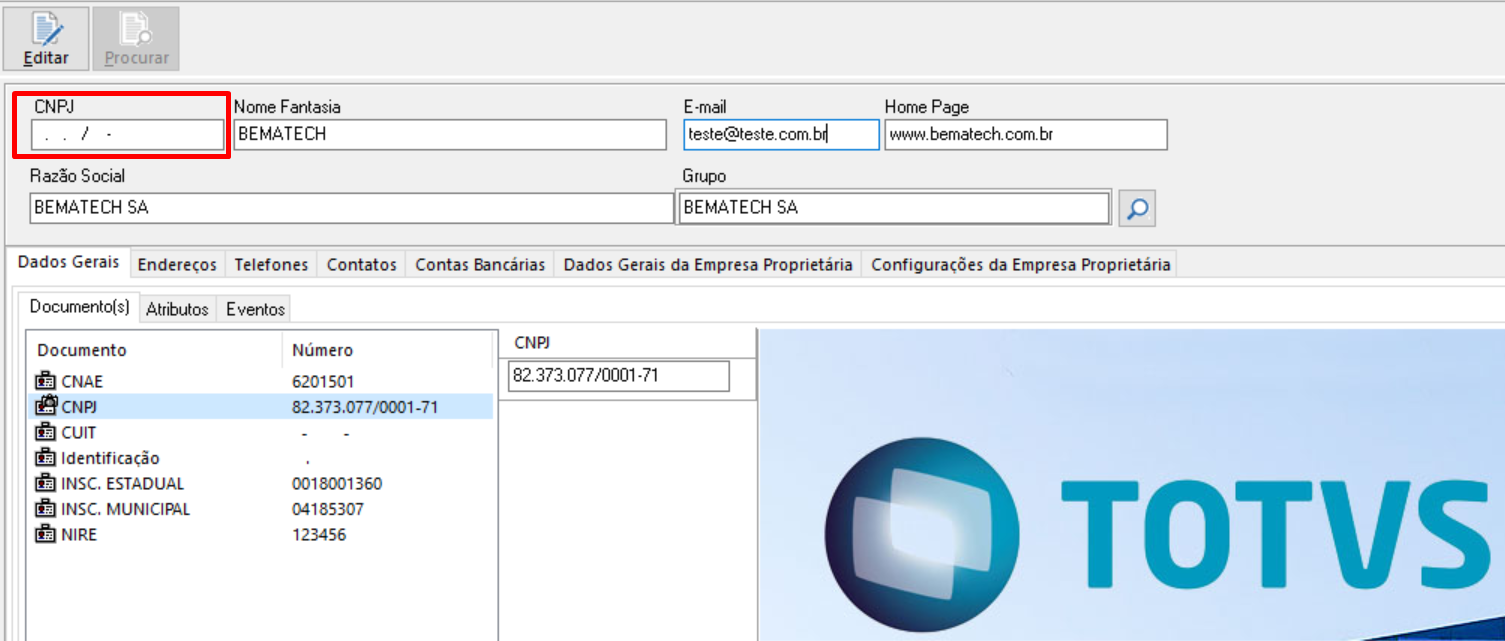1505x641 pixels.
Task: Select the CNPJ row label in list
Action: pyautogui.click(x=79, y=407)
